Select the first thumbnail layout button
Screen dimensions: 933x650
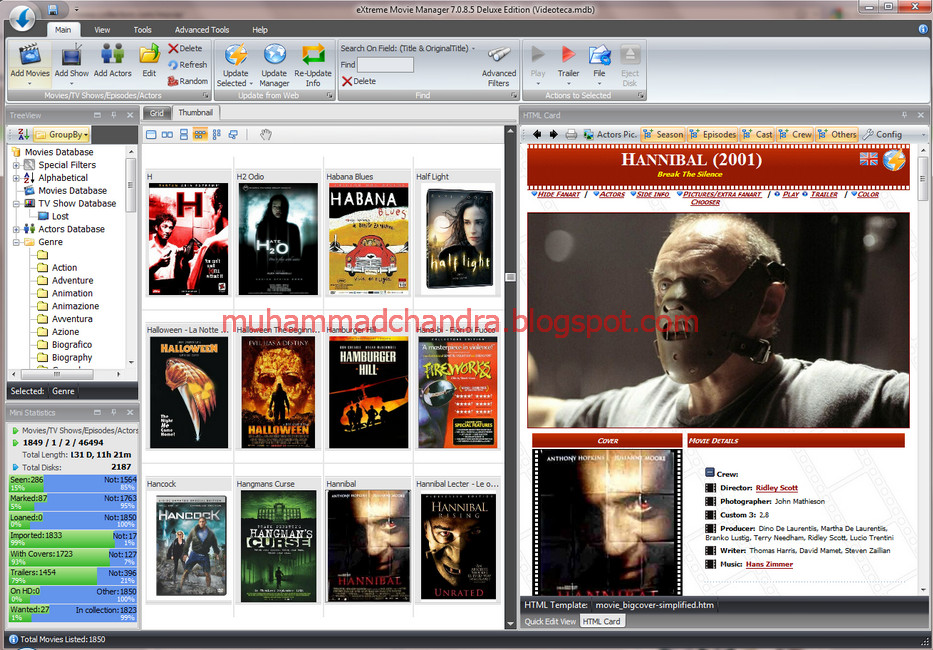coord(151,135)
